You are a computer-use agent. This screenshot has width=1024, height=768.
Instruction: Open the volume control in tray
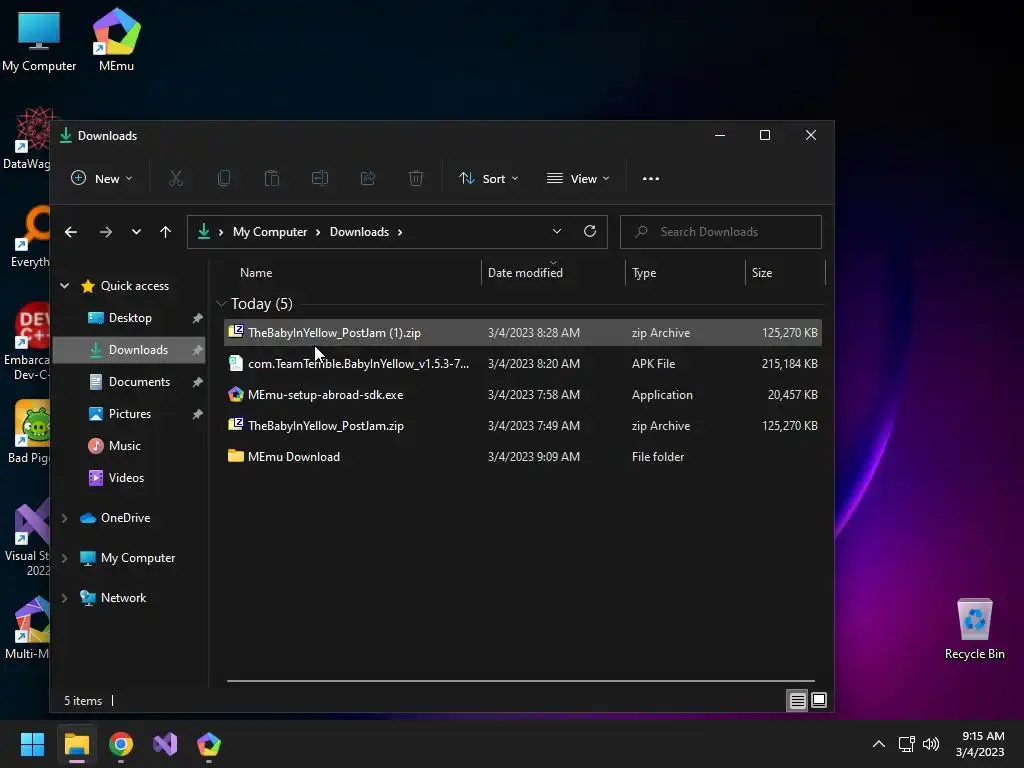point(931,744)
